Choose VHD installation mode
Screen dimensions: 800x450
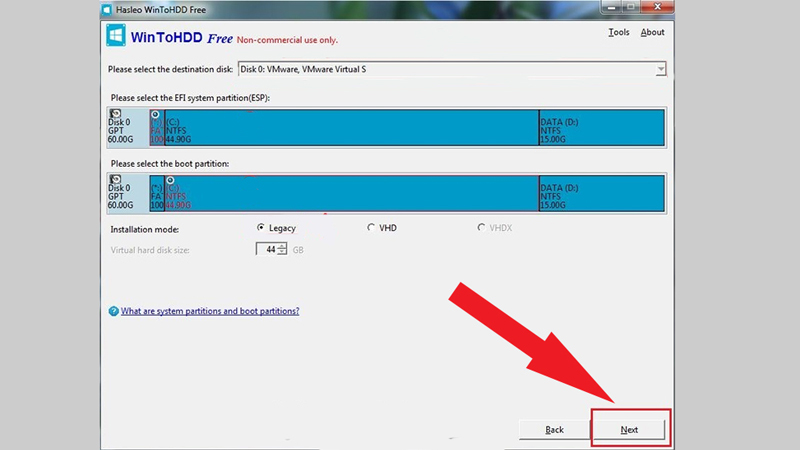[x=371, y=228]
